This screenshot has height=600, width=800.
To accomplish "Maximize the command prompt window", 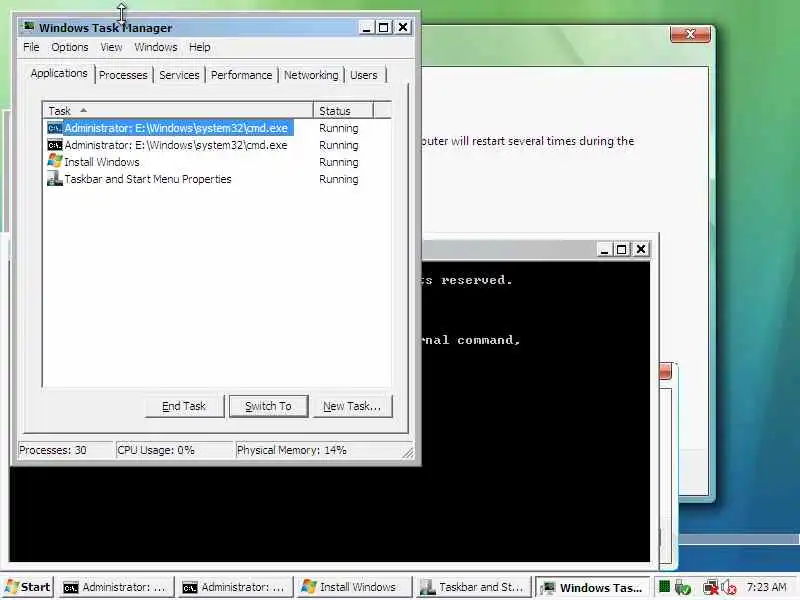I will 621,249.
